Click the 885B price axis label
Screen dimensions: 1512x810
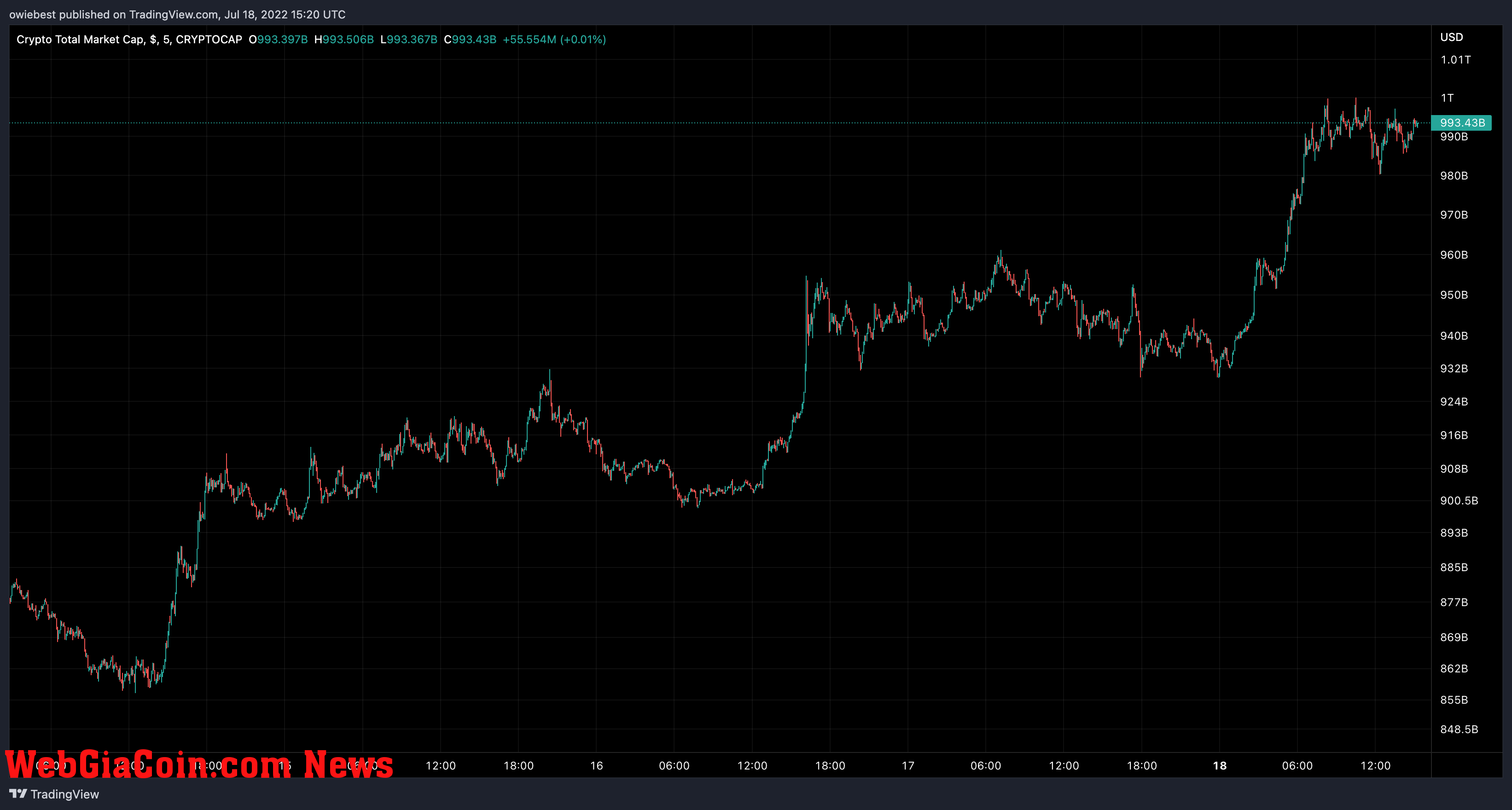(1454, 567)
